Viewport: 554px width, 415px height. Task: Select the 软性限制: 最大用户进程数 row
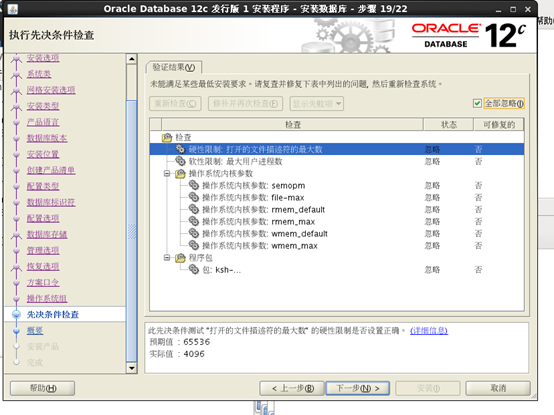click(x=337, y=161)
